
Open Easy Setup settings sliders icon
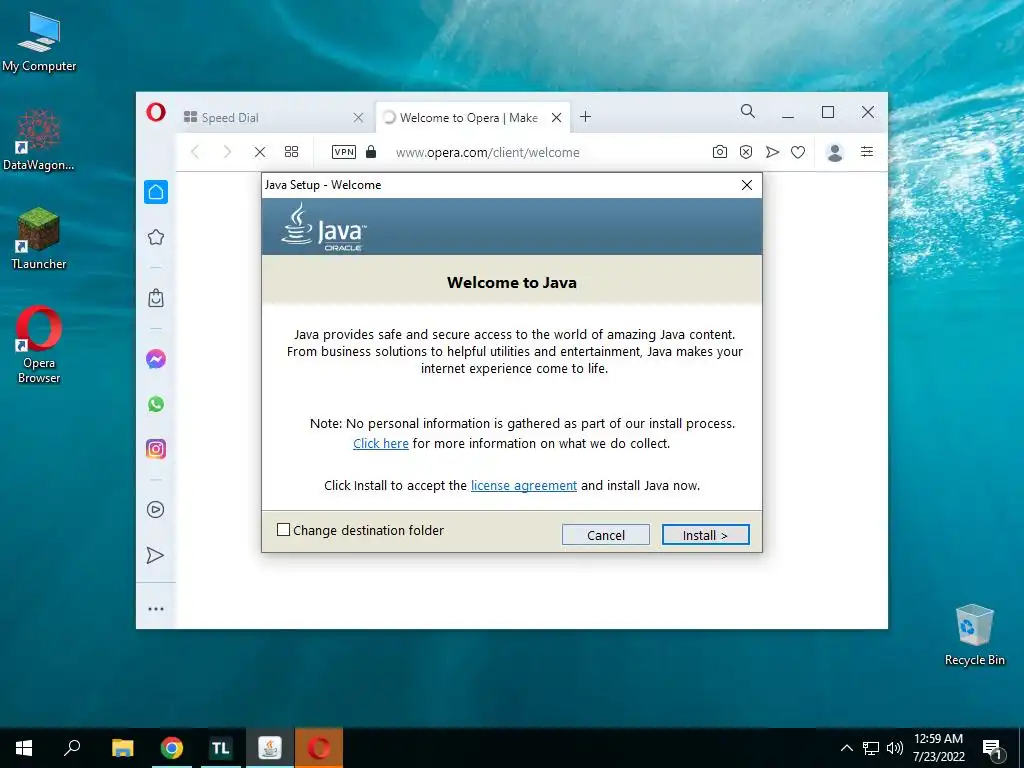[x=867, y=152]
